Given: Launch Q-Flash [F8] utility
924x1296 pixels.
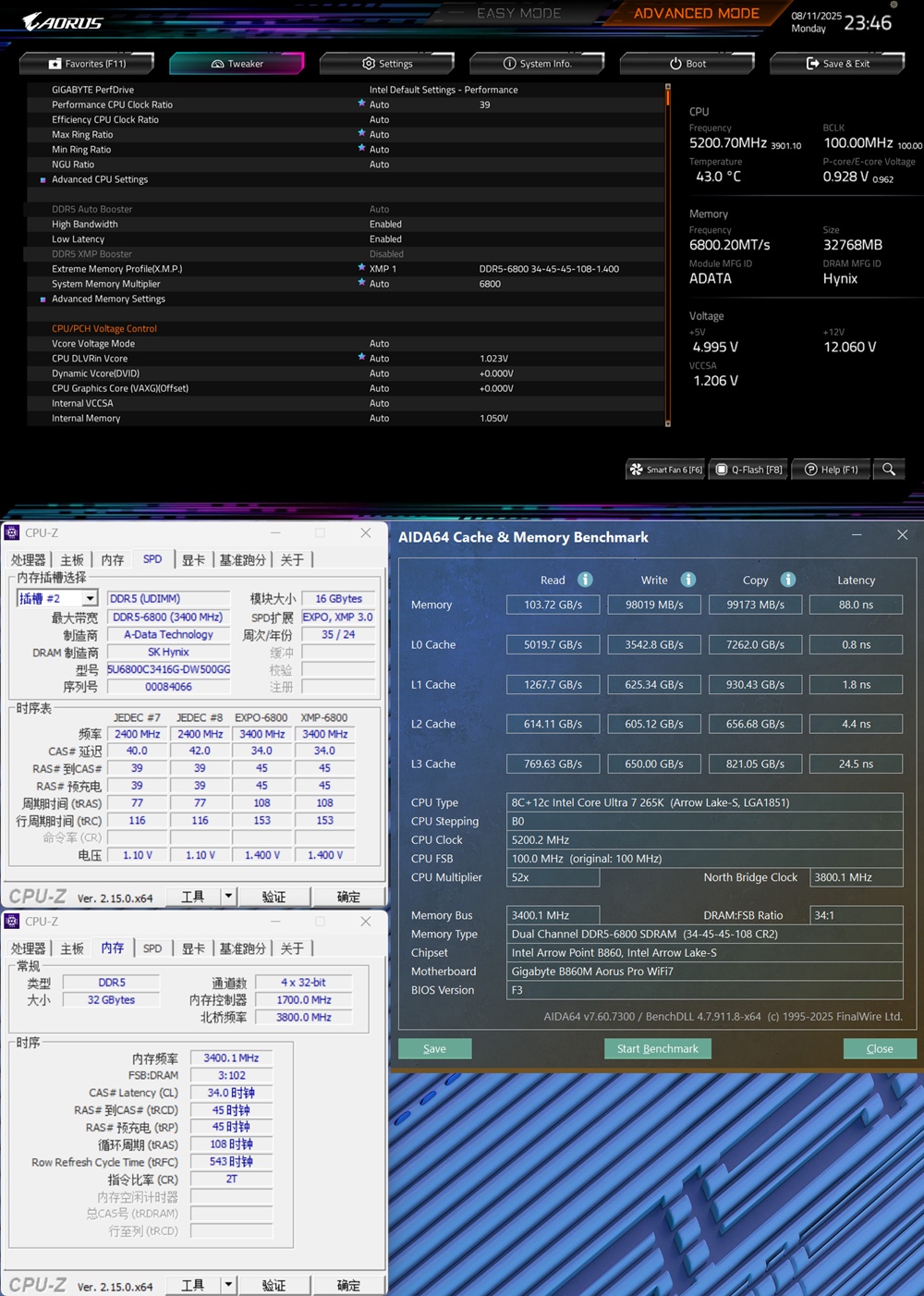Looking at the screenshot, I should coord(748,470).
